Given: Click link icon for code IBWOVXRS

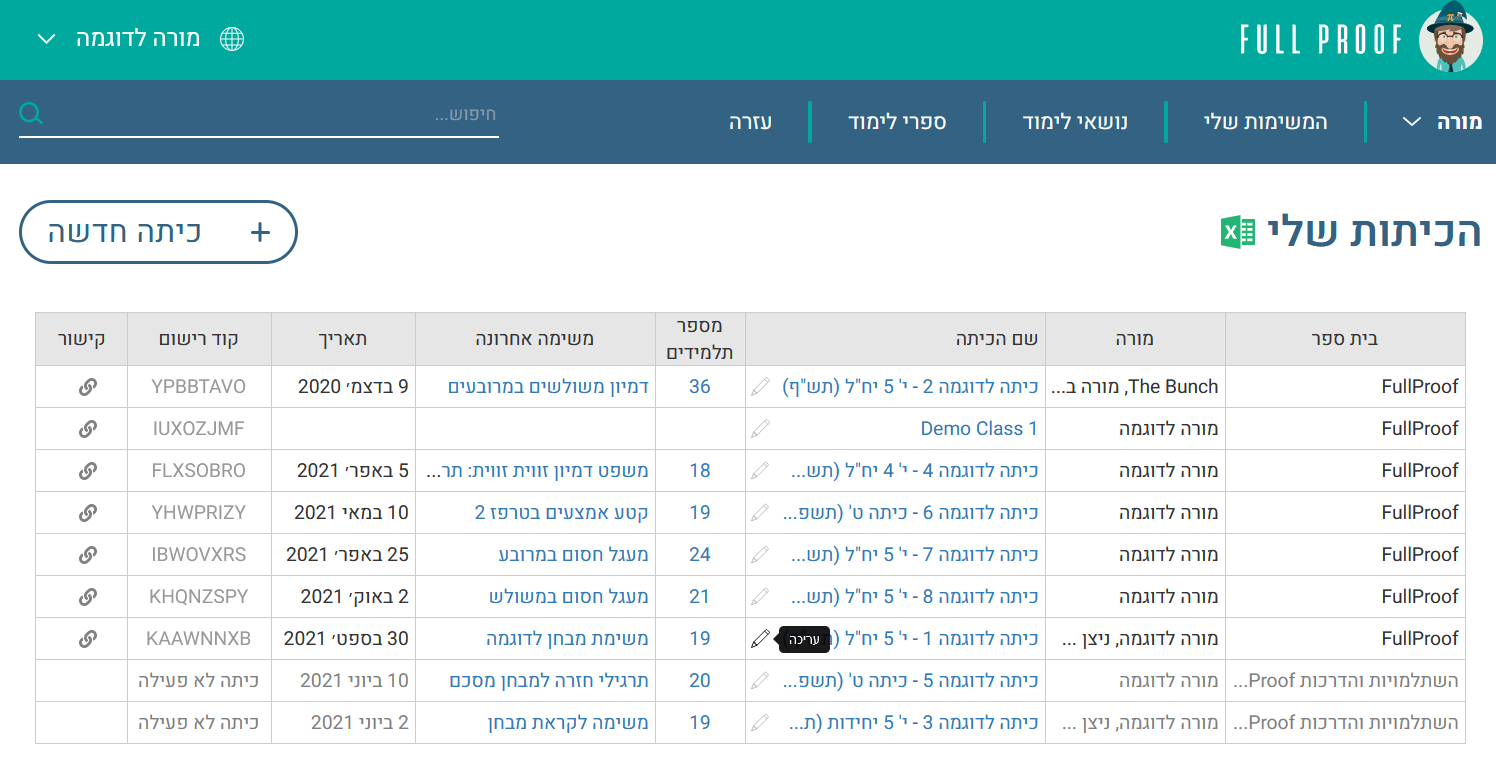Looking at the screenshot, I should coord(87,555).
